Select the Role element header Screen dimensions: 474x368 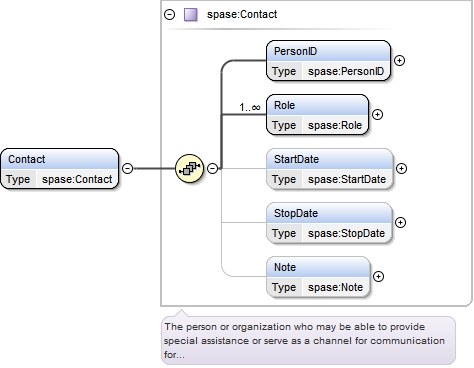point(317,105)
